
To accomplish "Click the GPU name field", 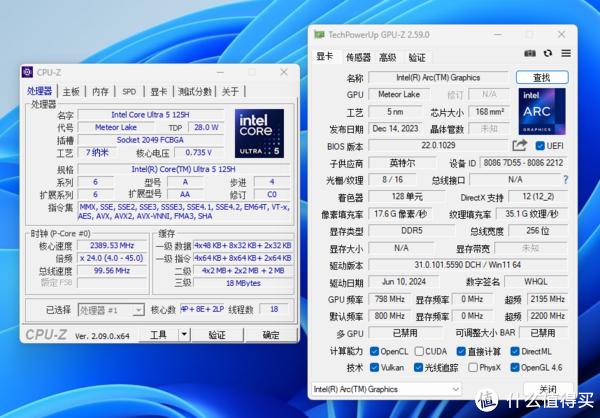I will 438,77.
